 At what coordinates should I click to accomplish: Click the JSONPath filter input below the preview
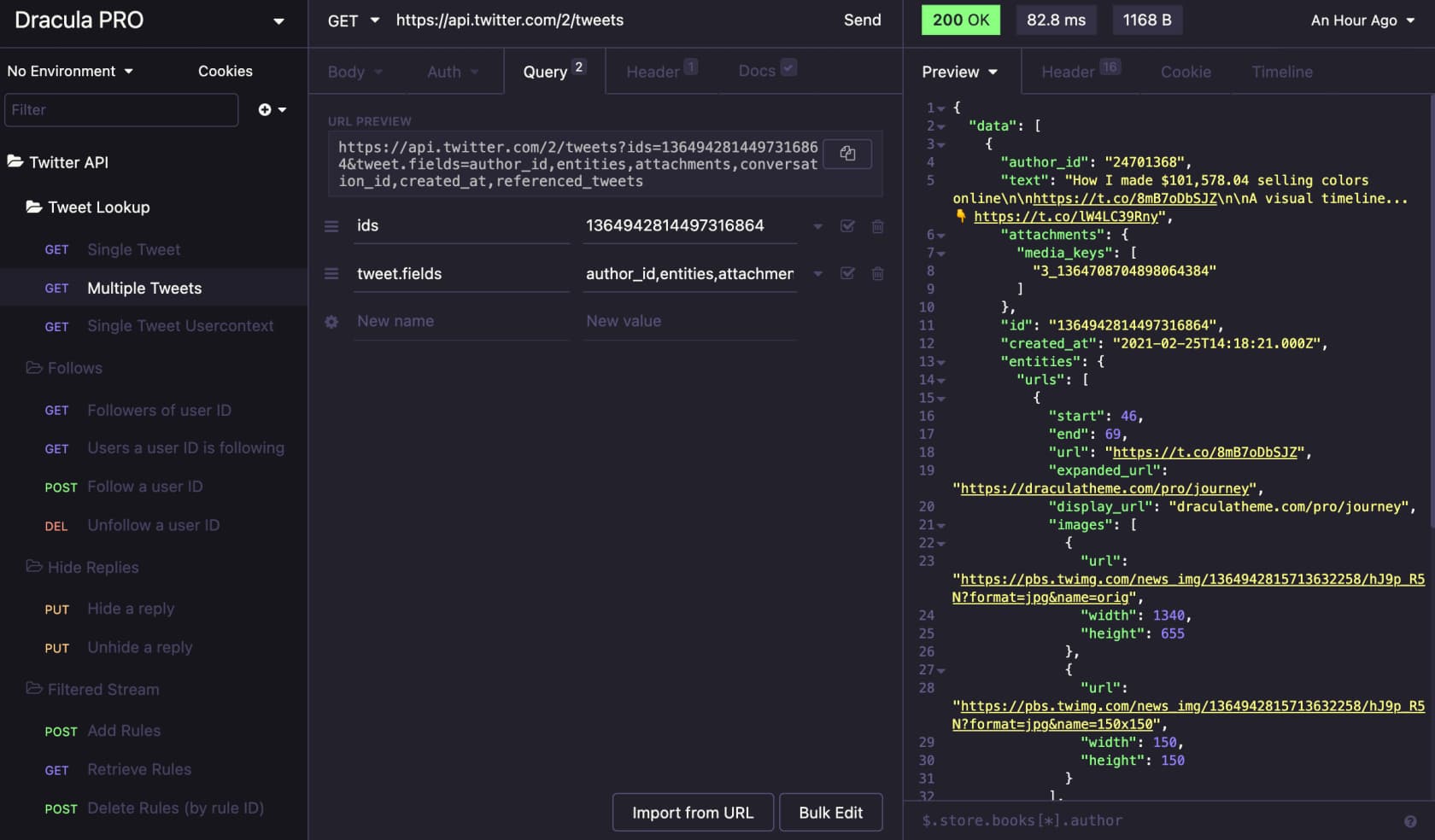(x=1110, y=820)
